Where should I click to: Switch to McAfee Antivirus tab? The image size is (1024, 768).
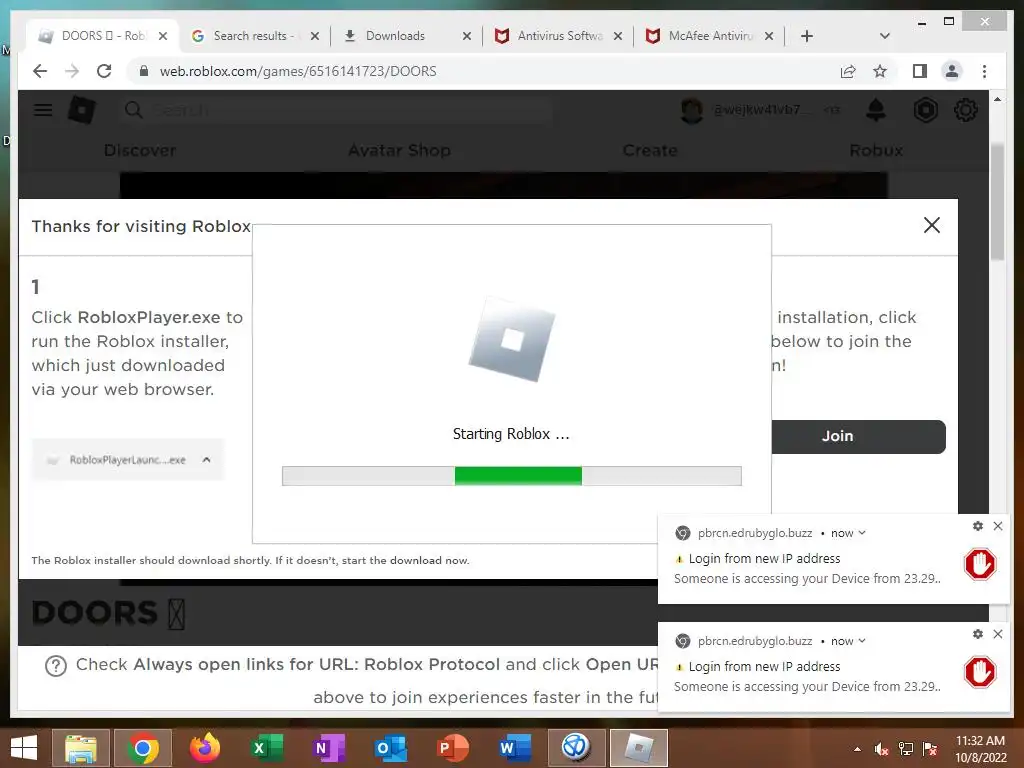[x=709, y=36]
